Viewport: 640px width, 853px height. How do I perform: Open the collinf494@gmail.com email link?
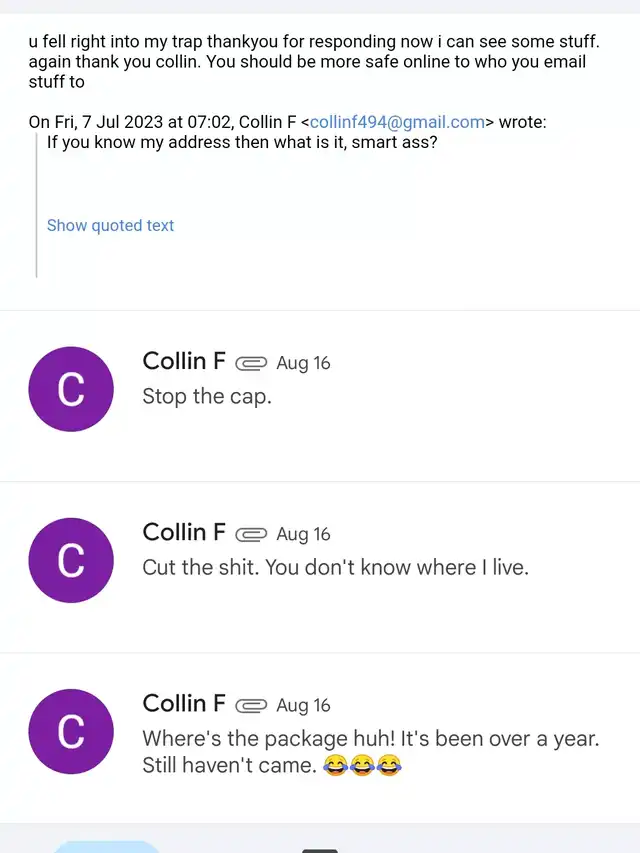[x=397, y=122]
